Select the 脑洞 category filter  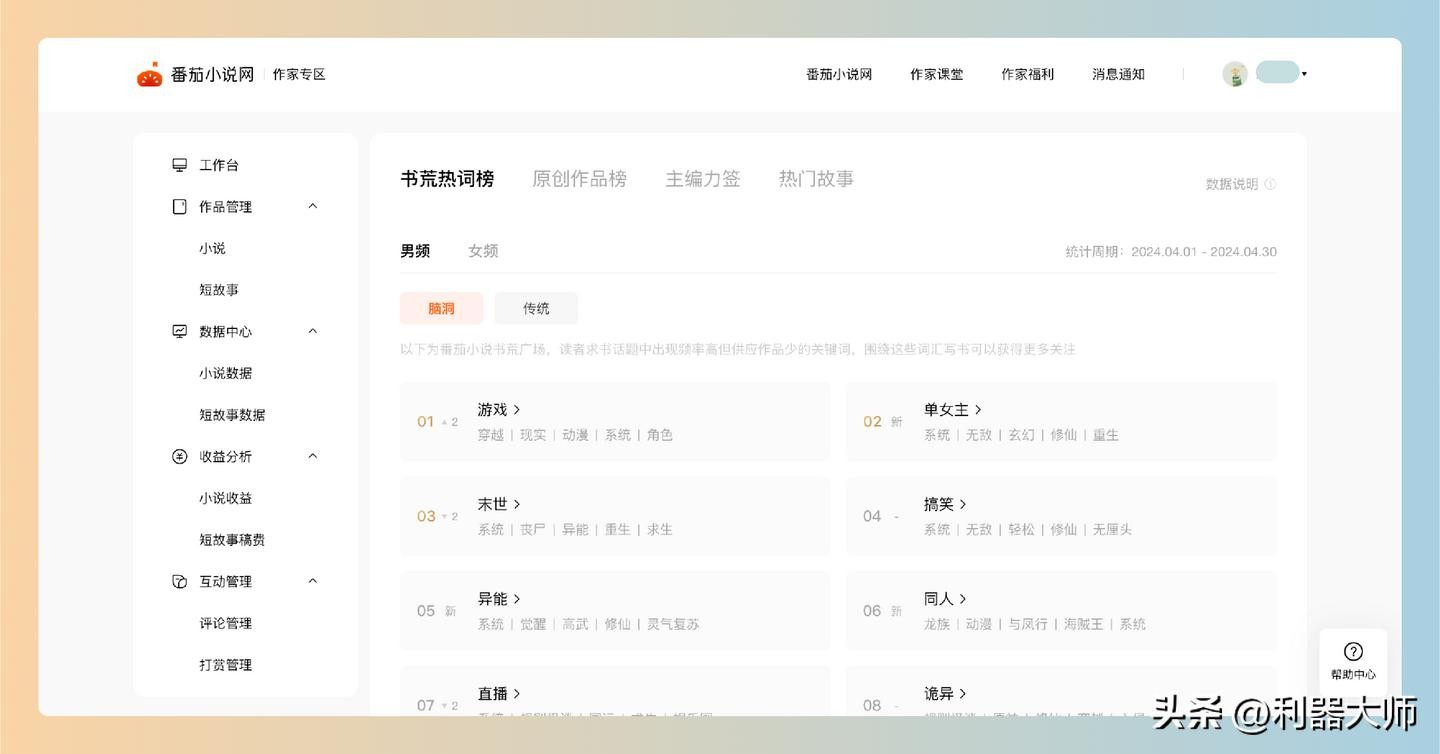(x=441, y=308)
